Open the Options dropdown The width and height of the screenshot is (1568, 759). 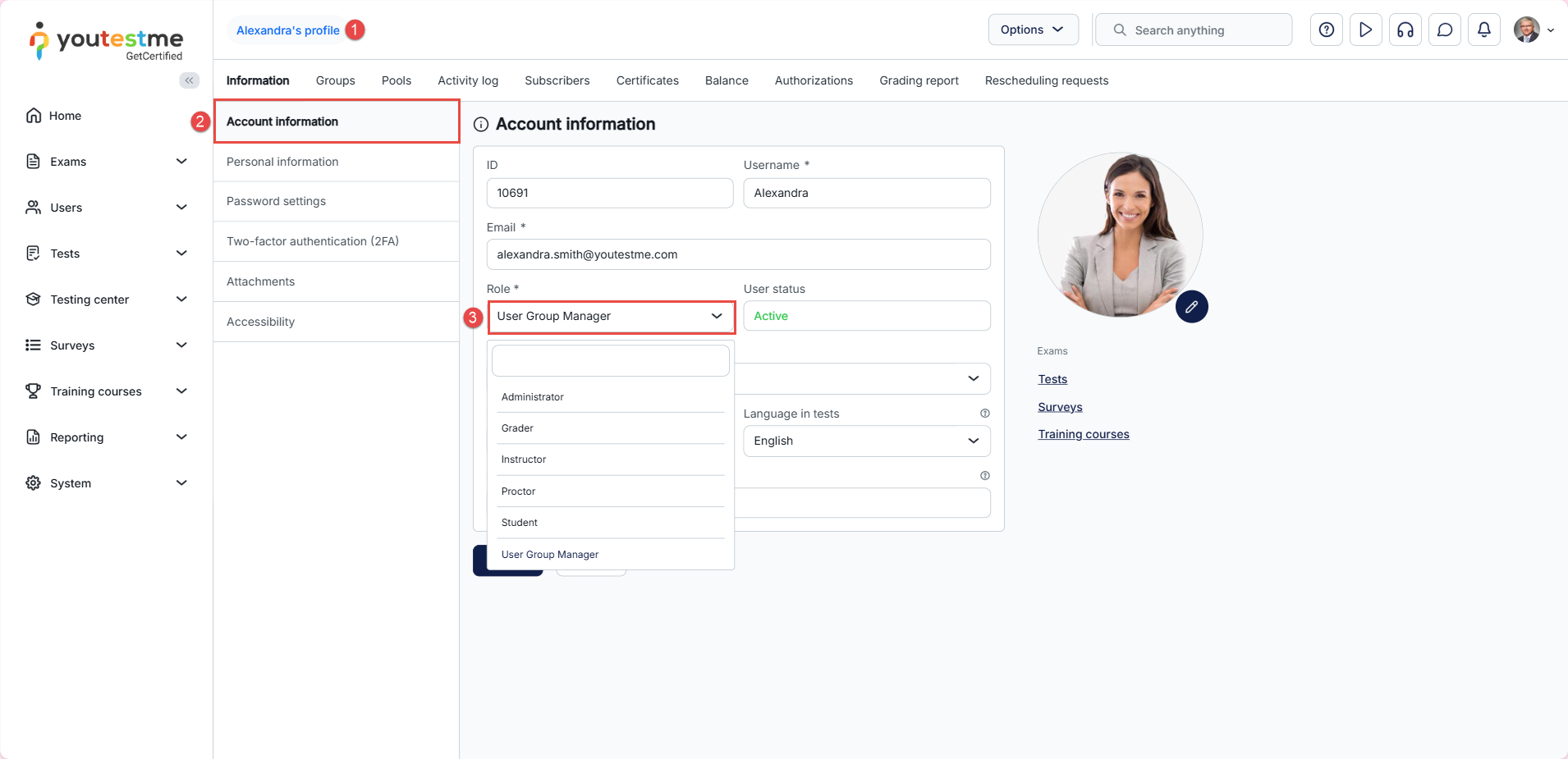pyautogui.click(x=1033, y=30)
